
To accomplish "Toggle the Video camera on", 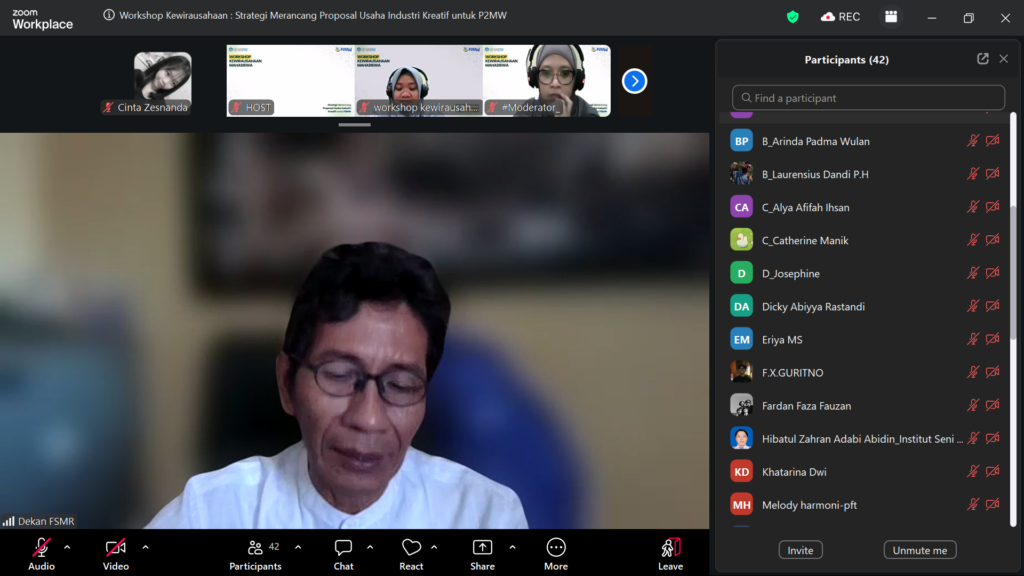I will coord(116,548).
